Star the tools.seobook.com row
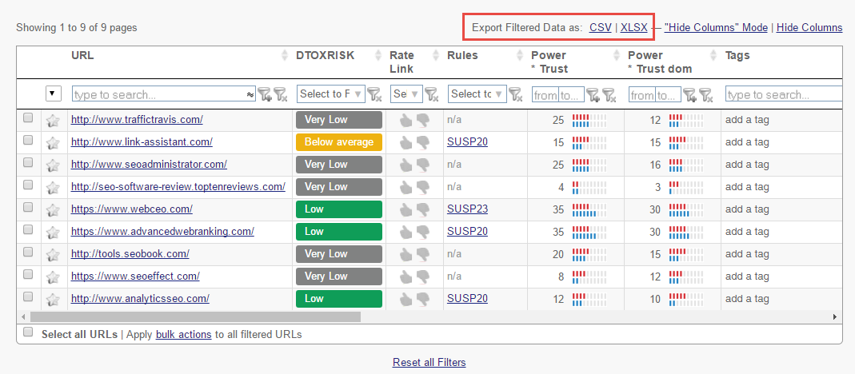The image size is (855, 374). 52,255
